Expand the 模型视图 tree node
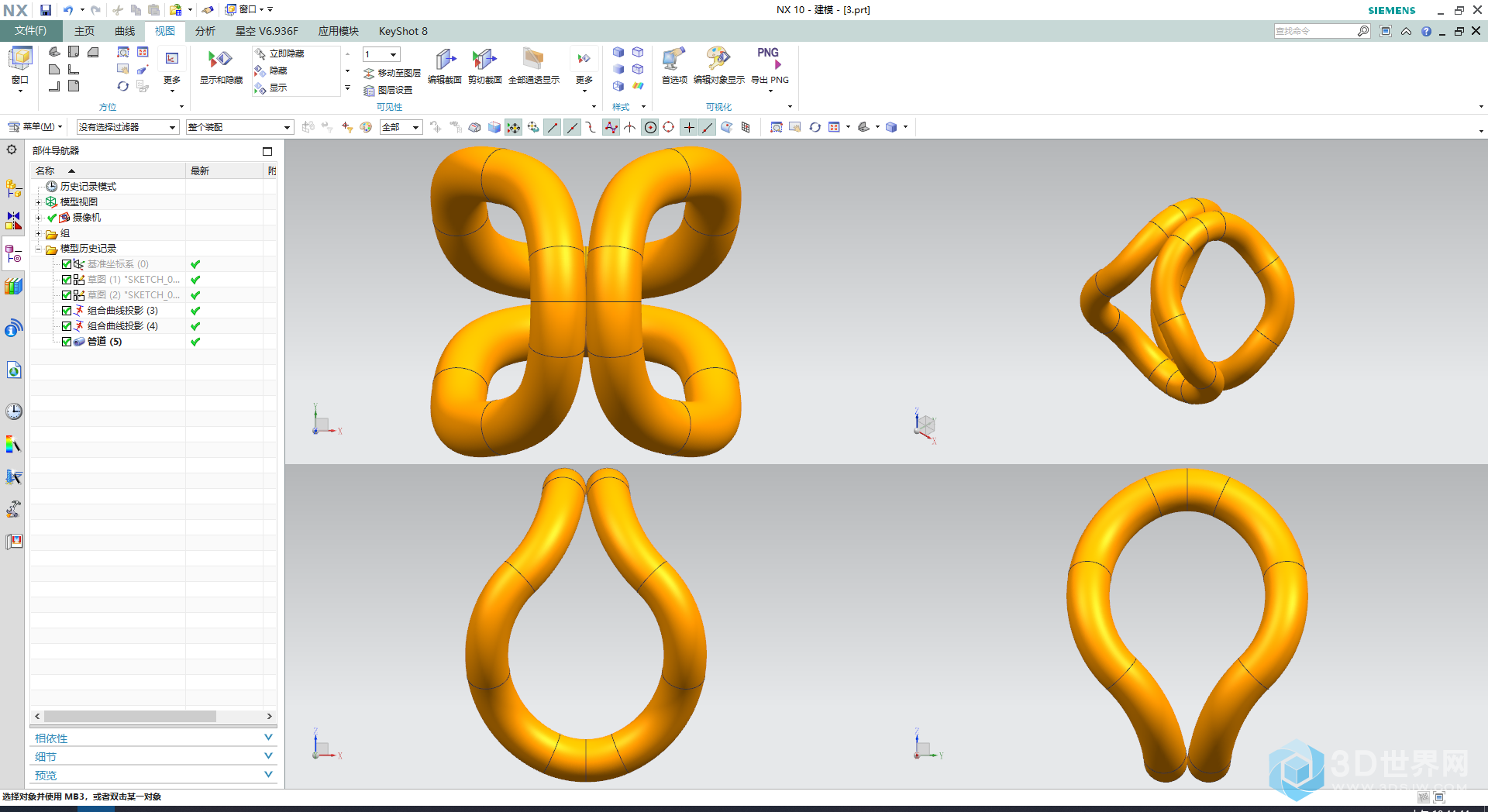The width and height of the screenshot is (1488, 812). [x=38, y=202]
